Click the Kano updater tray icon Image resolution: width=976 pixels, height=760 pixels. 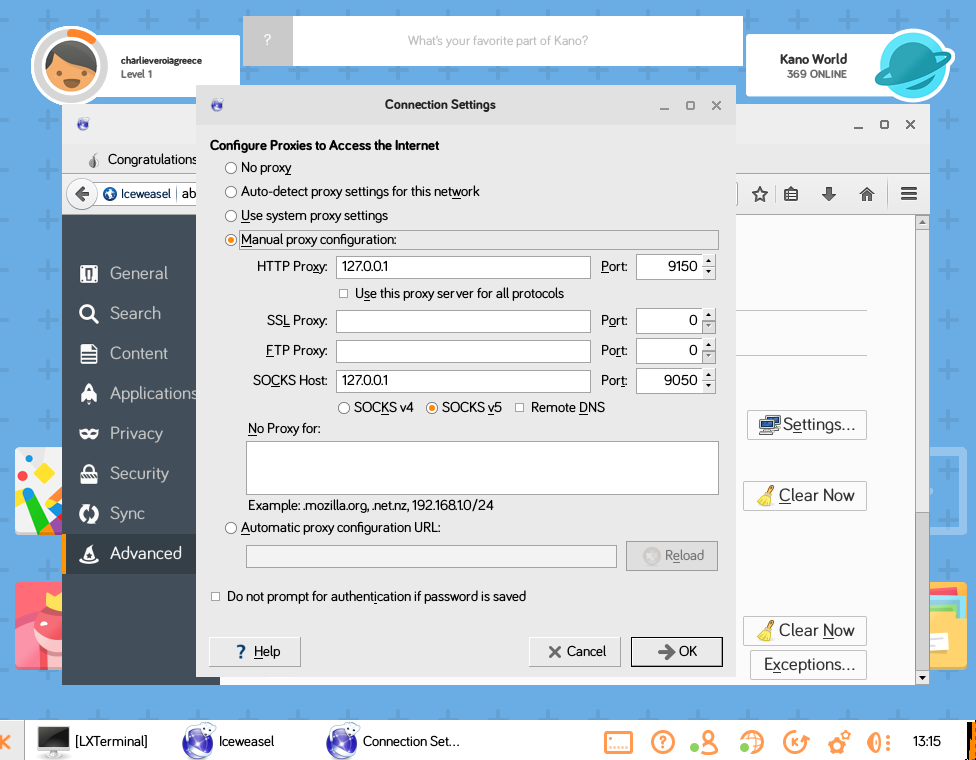(795, 742)
